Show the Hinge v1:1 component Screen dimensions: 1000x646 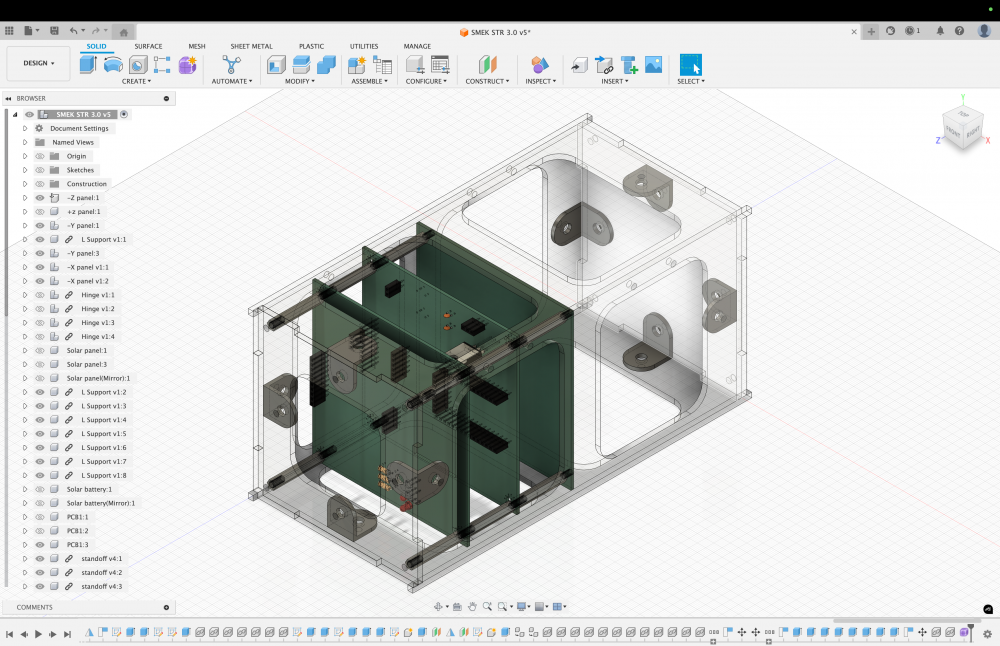click(41, 295)
